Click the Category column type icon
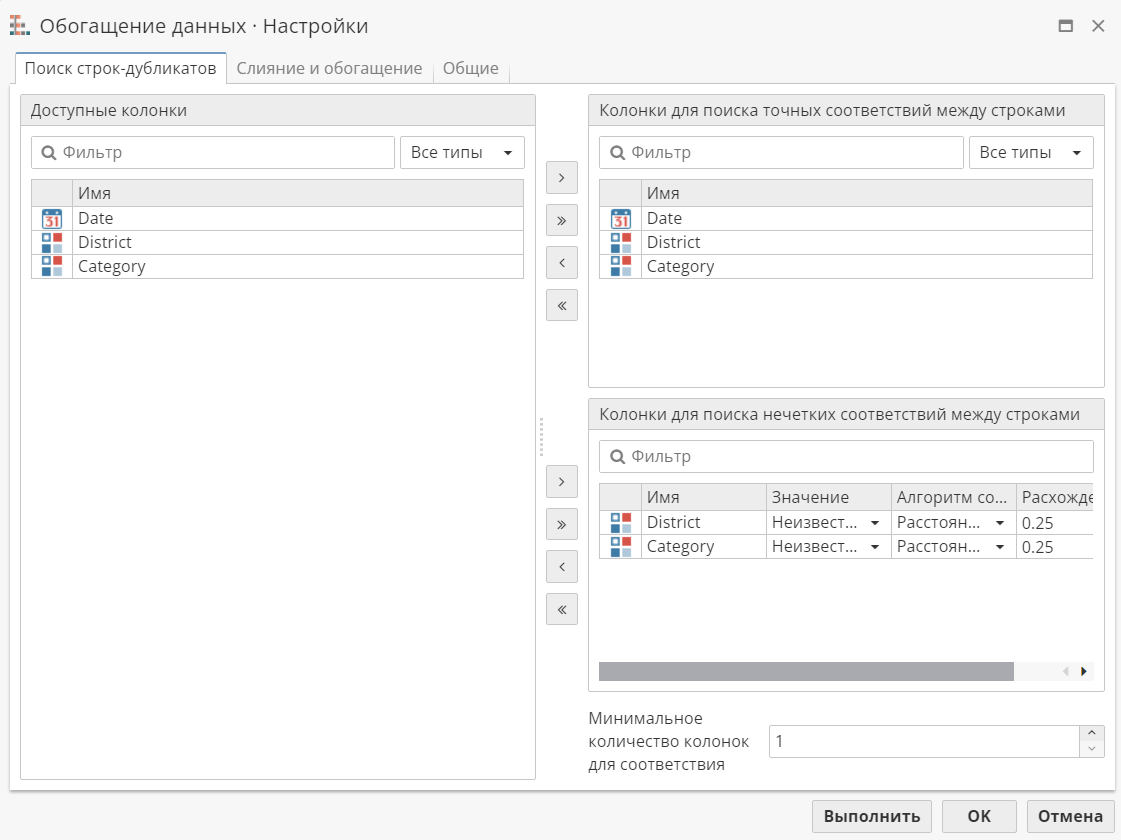Image resolution: width=1121 pixels, height=840 pixels. pyautogui.click(x=51, y=265)
